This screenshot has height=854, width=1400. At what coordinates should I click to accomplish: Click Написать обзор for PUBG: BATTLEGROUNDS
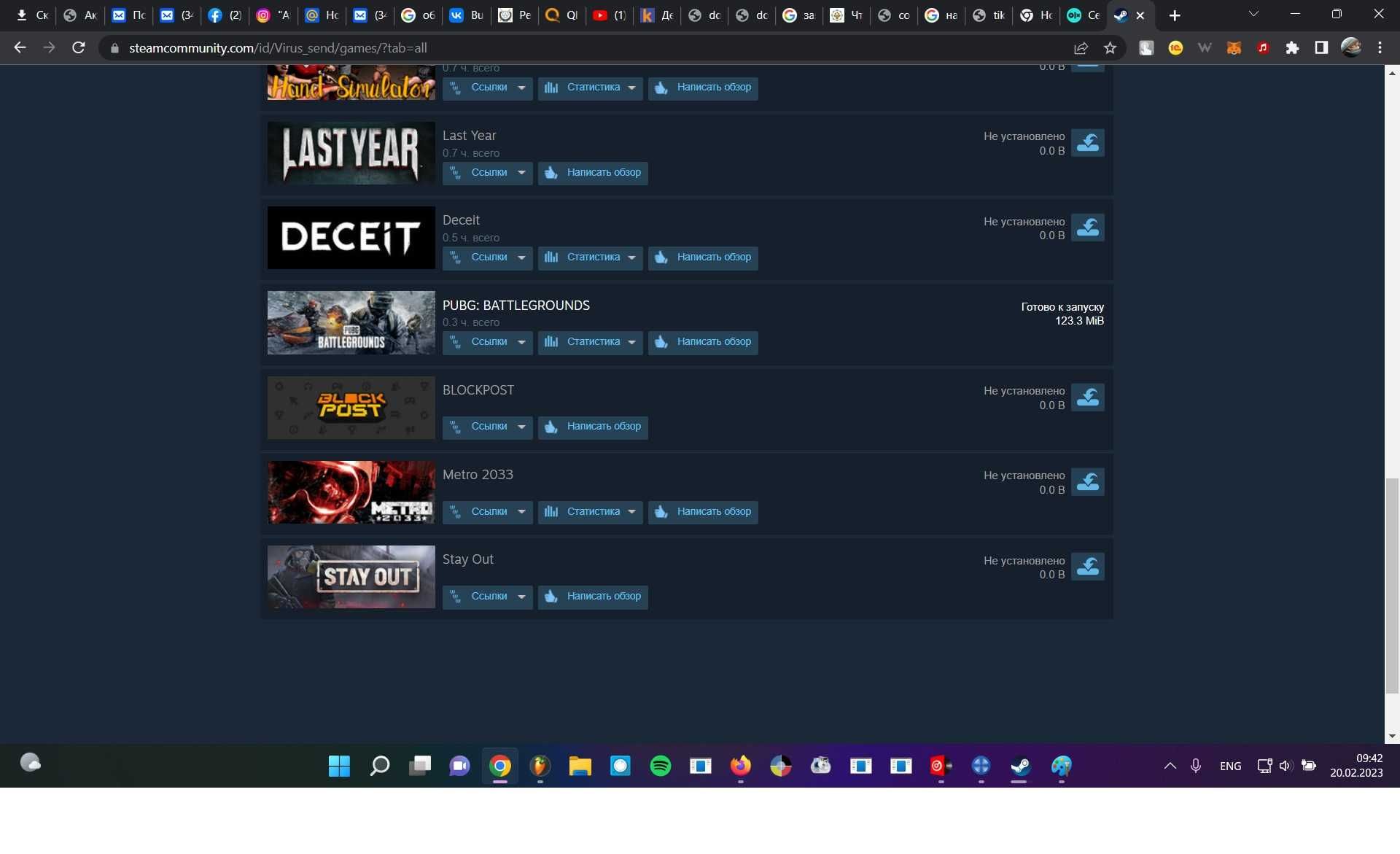tap(703, 342)
